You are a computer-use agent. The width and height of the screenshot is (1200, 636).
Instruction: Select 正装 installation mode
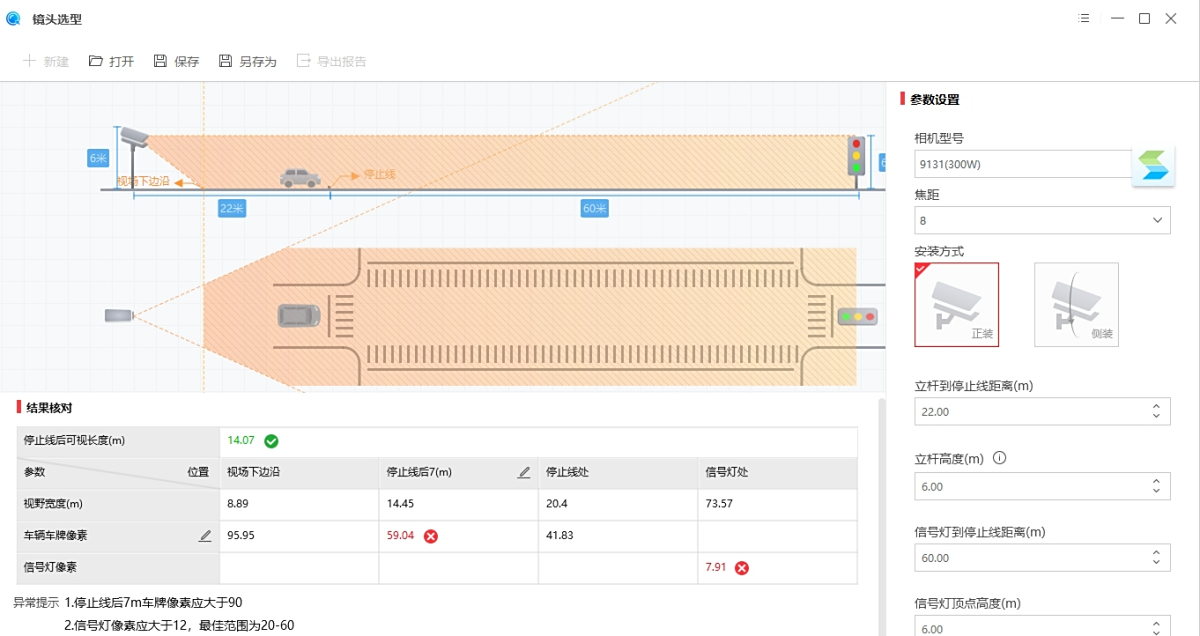point(956,304)
